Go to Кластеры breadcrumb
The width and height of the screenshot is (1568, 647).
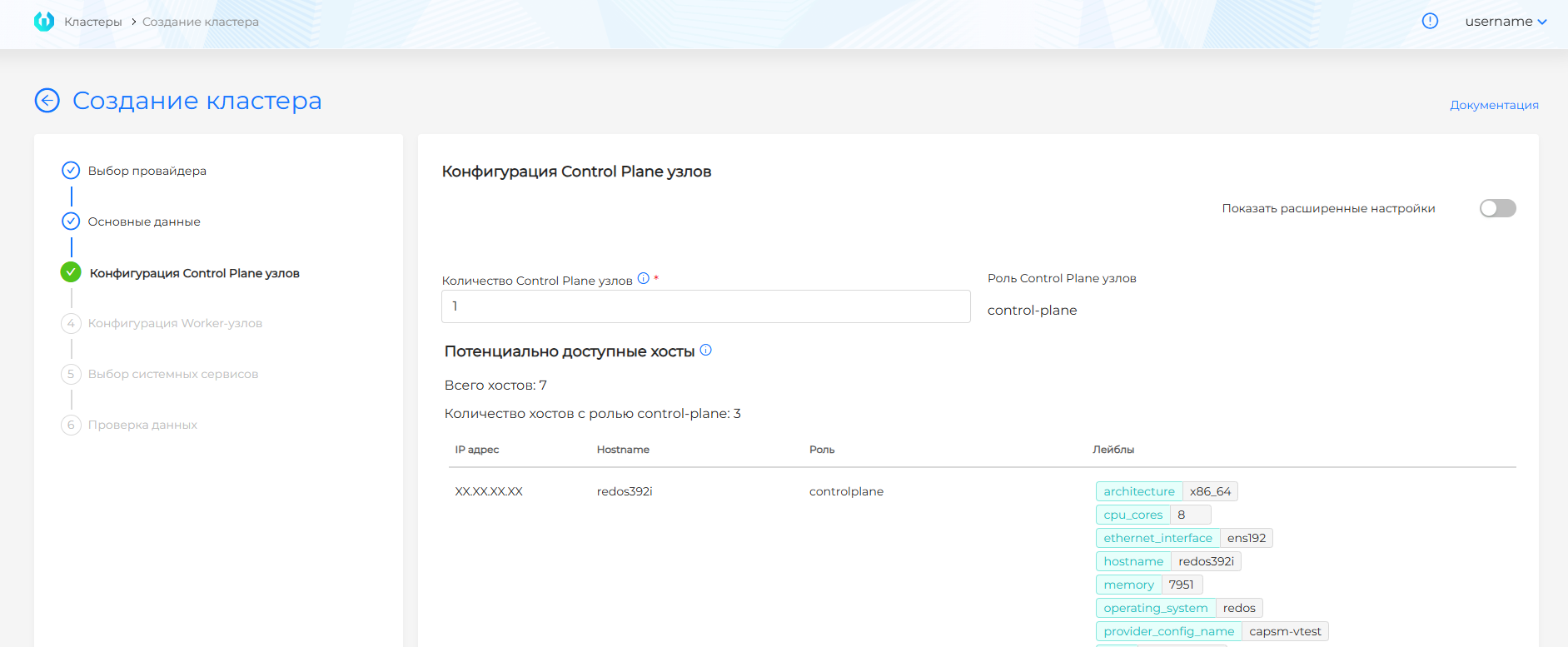93,22
